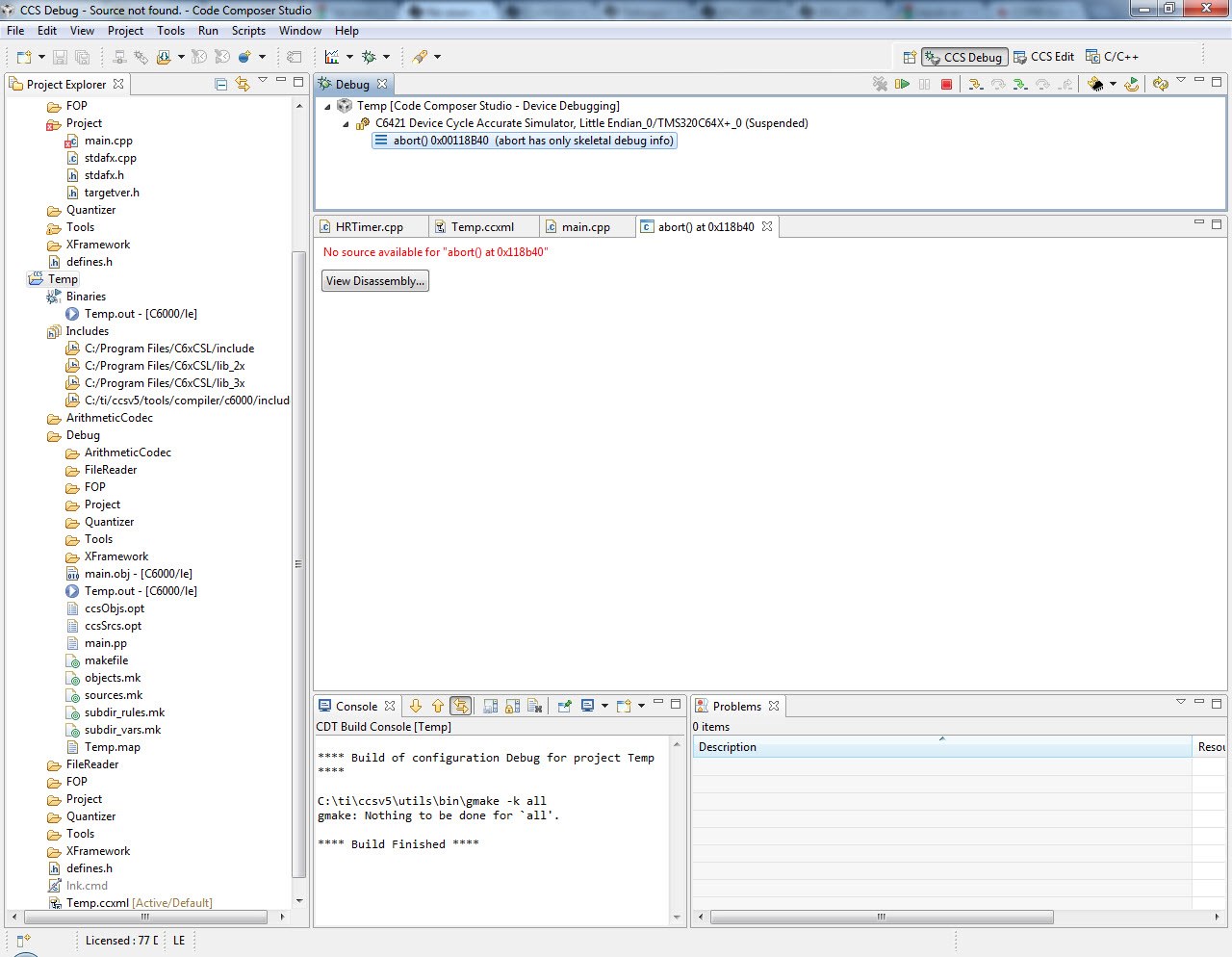Screen dimensions: 1232x957
Task: Select the CCS Debug perspective button
Action: point(964,57)
